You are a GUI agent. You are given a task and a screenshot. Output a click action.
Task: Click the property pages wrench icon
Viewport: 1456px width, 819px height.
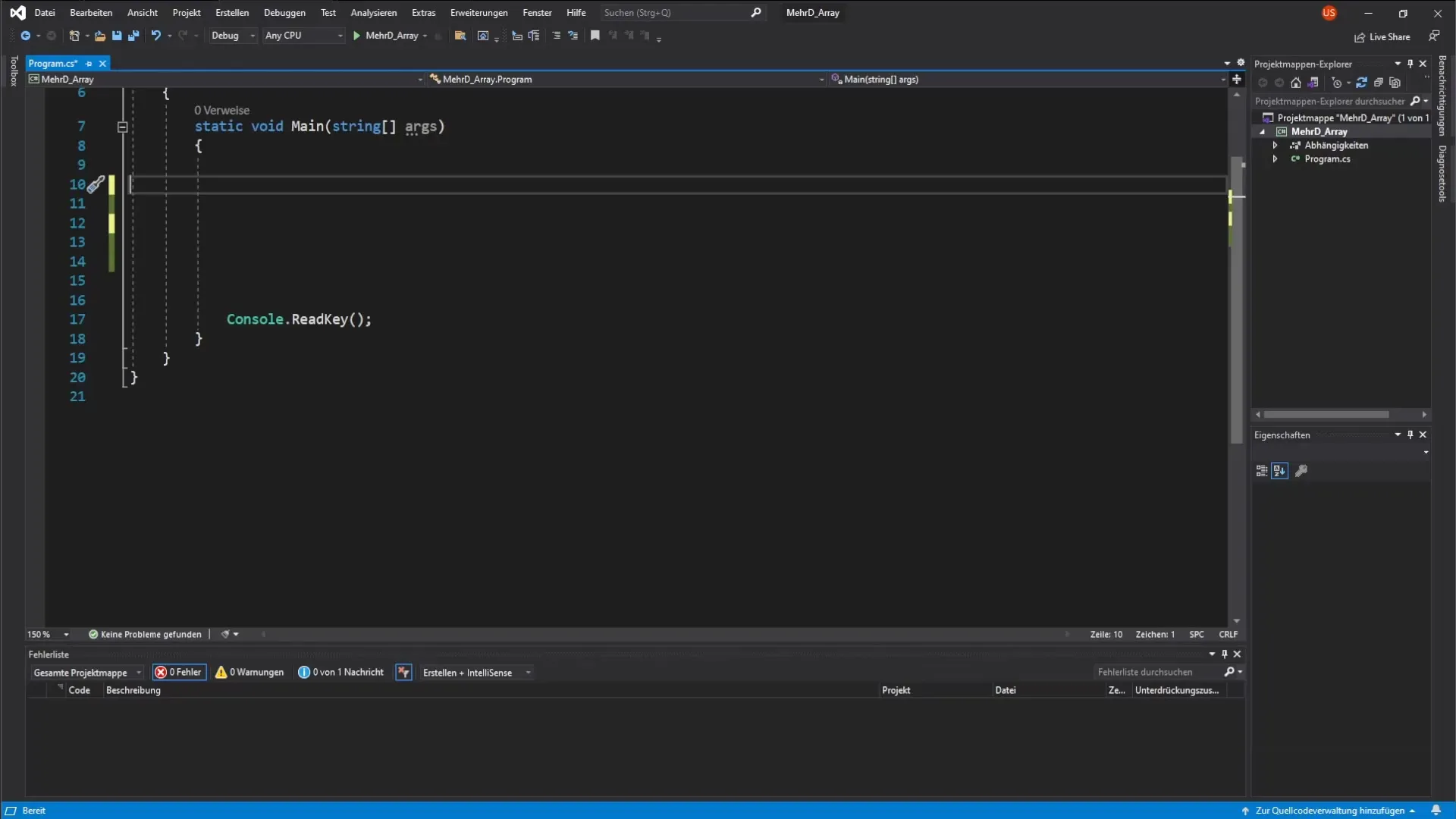click(1301, 471)
